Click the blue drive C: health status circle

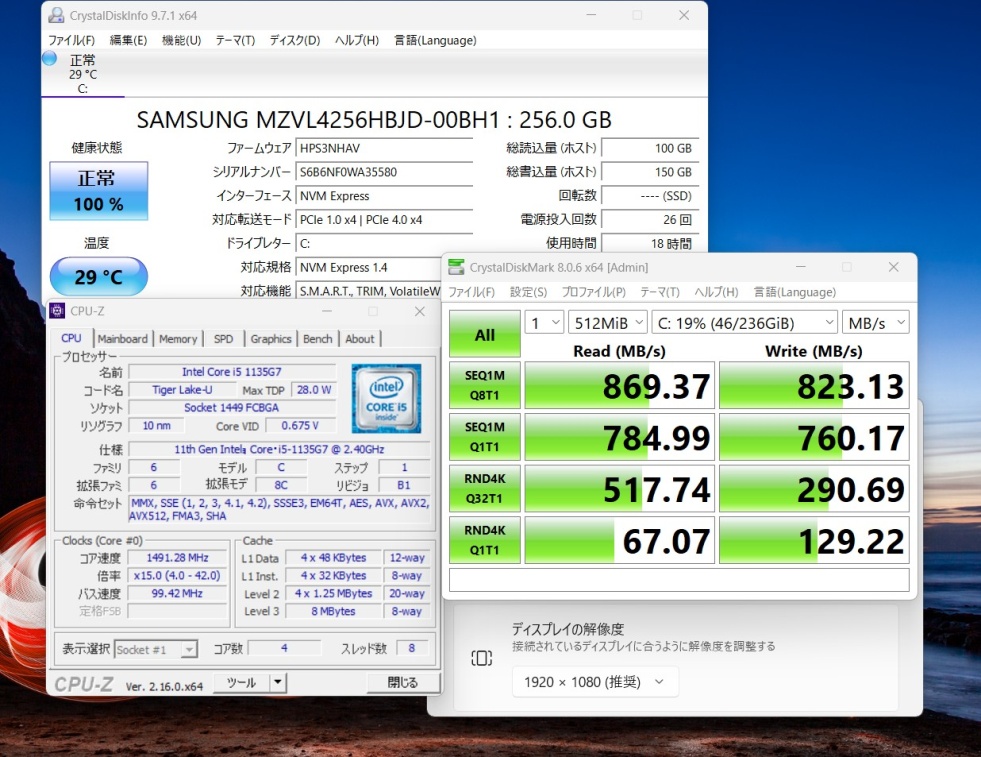pyautogui.click(x=49, y=59)
